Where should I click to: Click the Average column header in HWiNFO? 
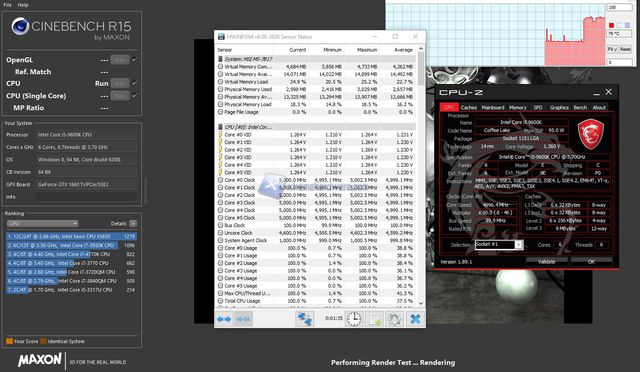[x=403, y=50]
